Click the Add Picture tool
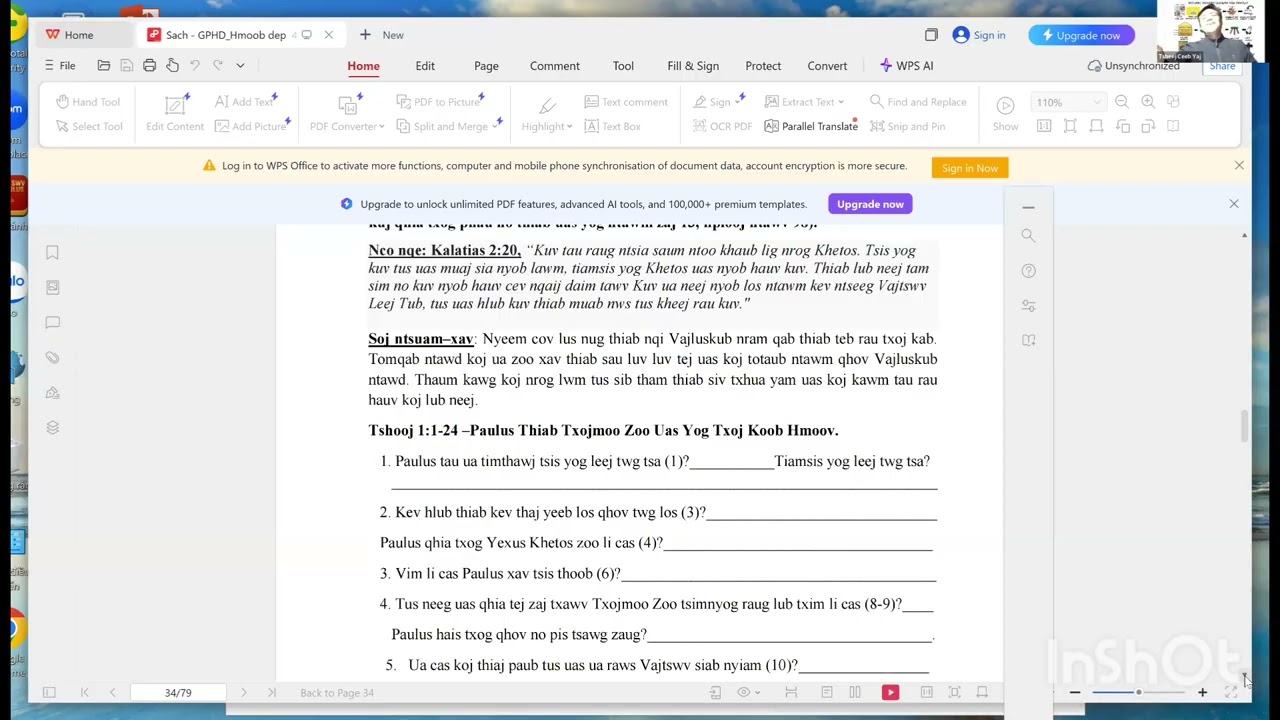Image resolution: width=1280 pixels, height=720 pixels. point(251,126)
